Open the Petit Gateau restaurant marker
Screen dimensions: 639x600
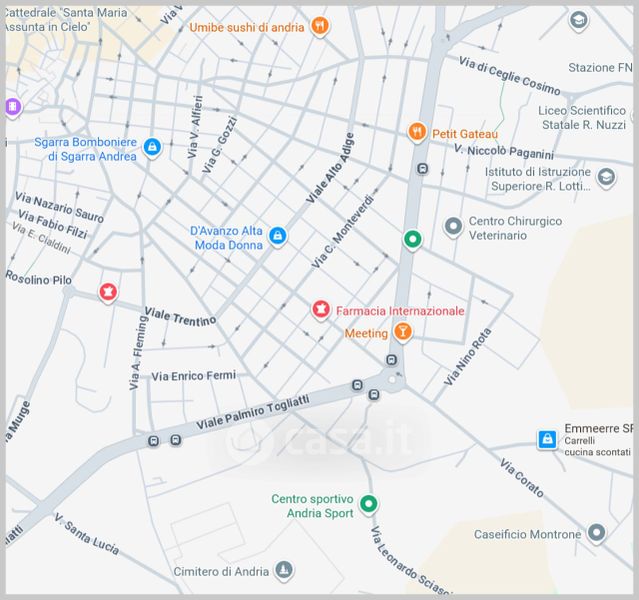coord(417,132)
